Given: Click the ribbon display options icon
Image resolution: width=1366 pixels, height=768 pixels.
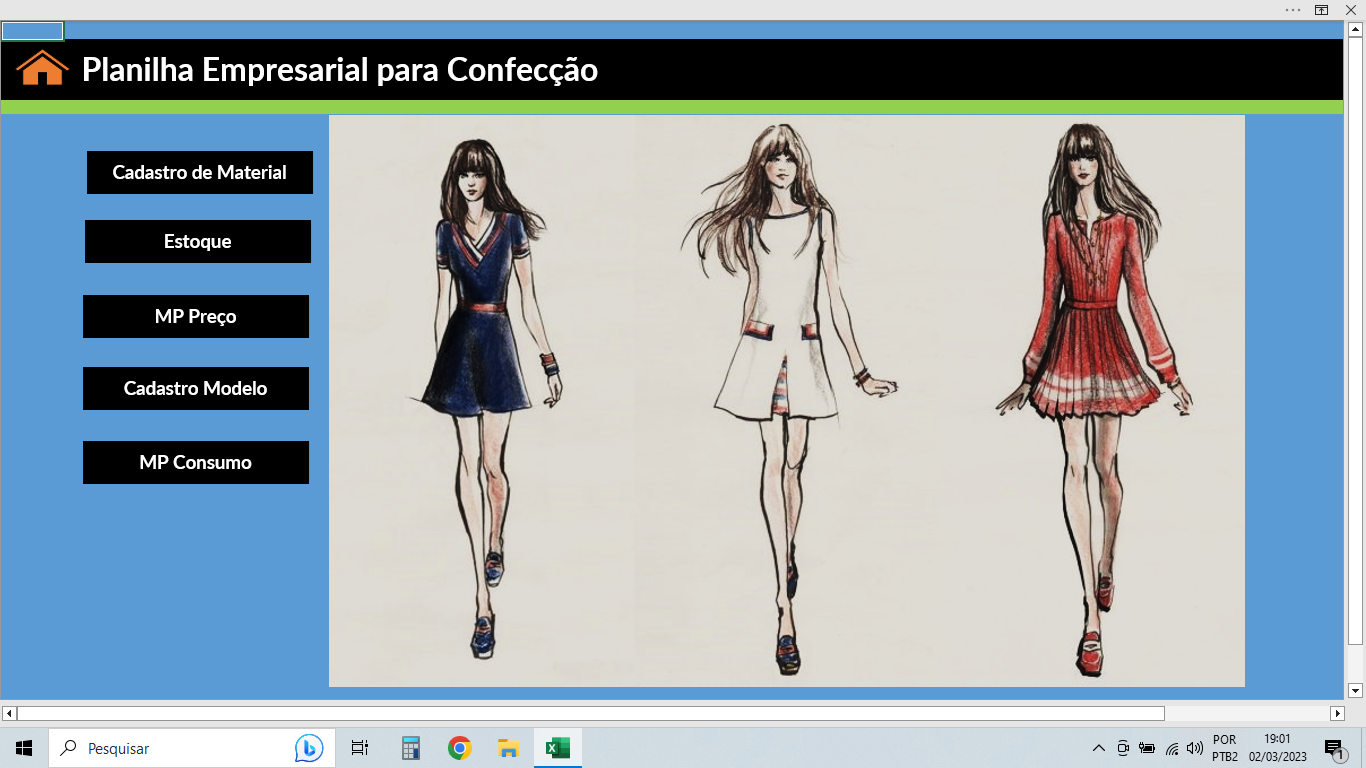Looking at the screenshot, I should [1321, 10].
